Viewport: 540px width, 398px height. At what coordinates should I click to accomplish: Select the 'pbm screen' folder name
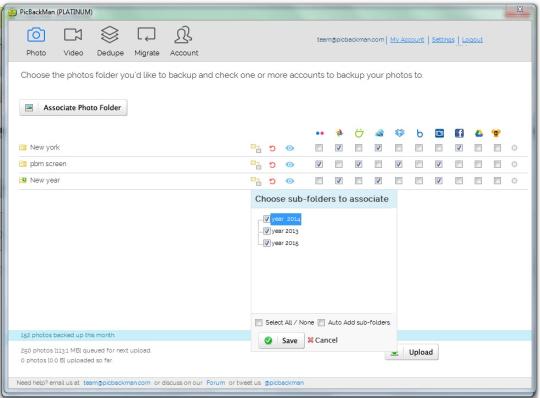pos(48,164)
